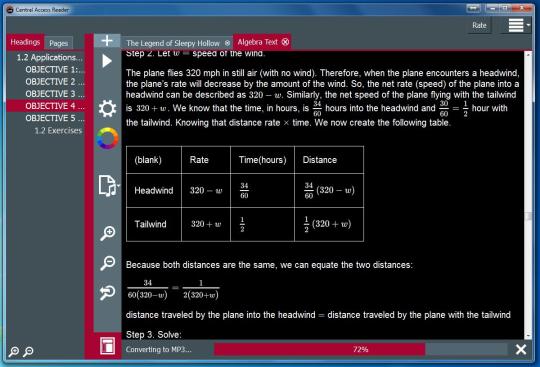
Task: Click the 'Step 3. Solve:' text
Action: [154, 335]
